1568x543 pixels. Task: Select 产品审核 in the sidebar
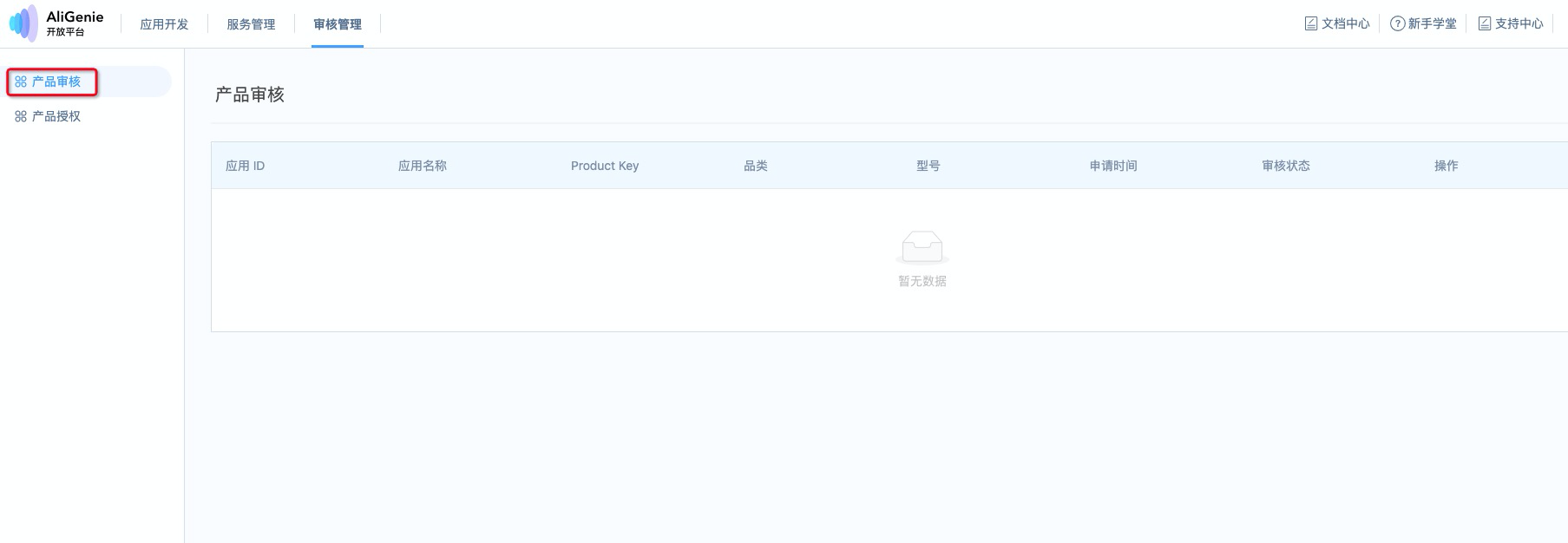tap(56, 82)
